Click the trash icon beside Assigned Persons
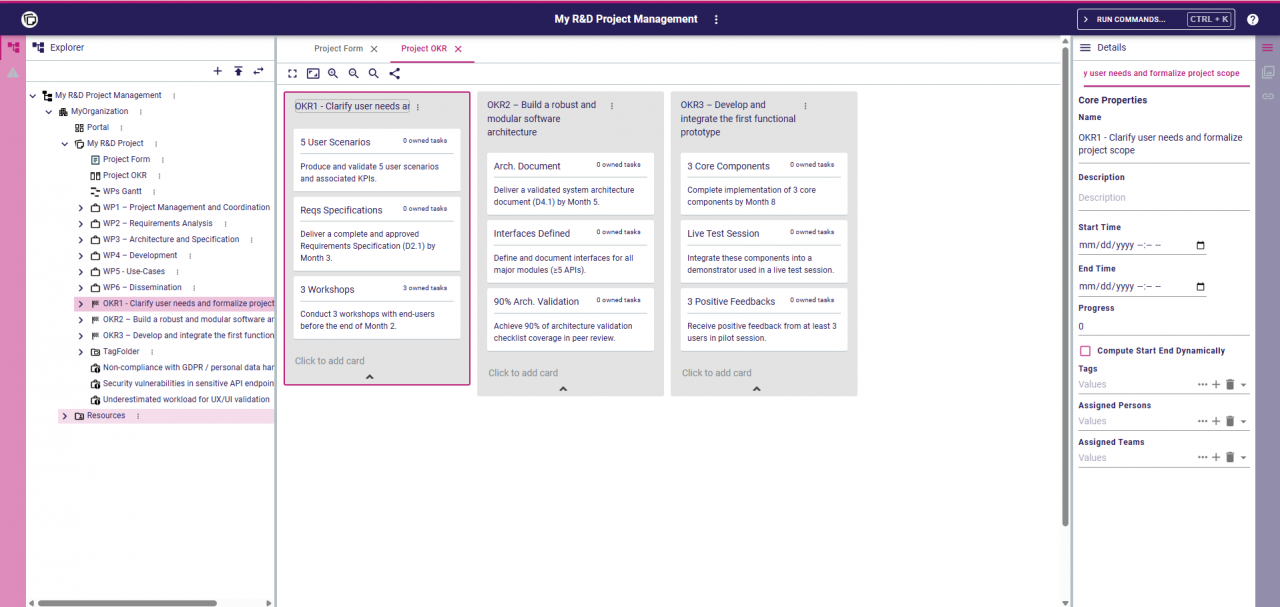Screen dimensions: 1280x607 [x=1229, y=420]
